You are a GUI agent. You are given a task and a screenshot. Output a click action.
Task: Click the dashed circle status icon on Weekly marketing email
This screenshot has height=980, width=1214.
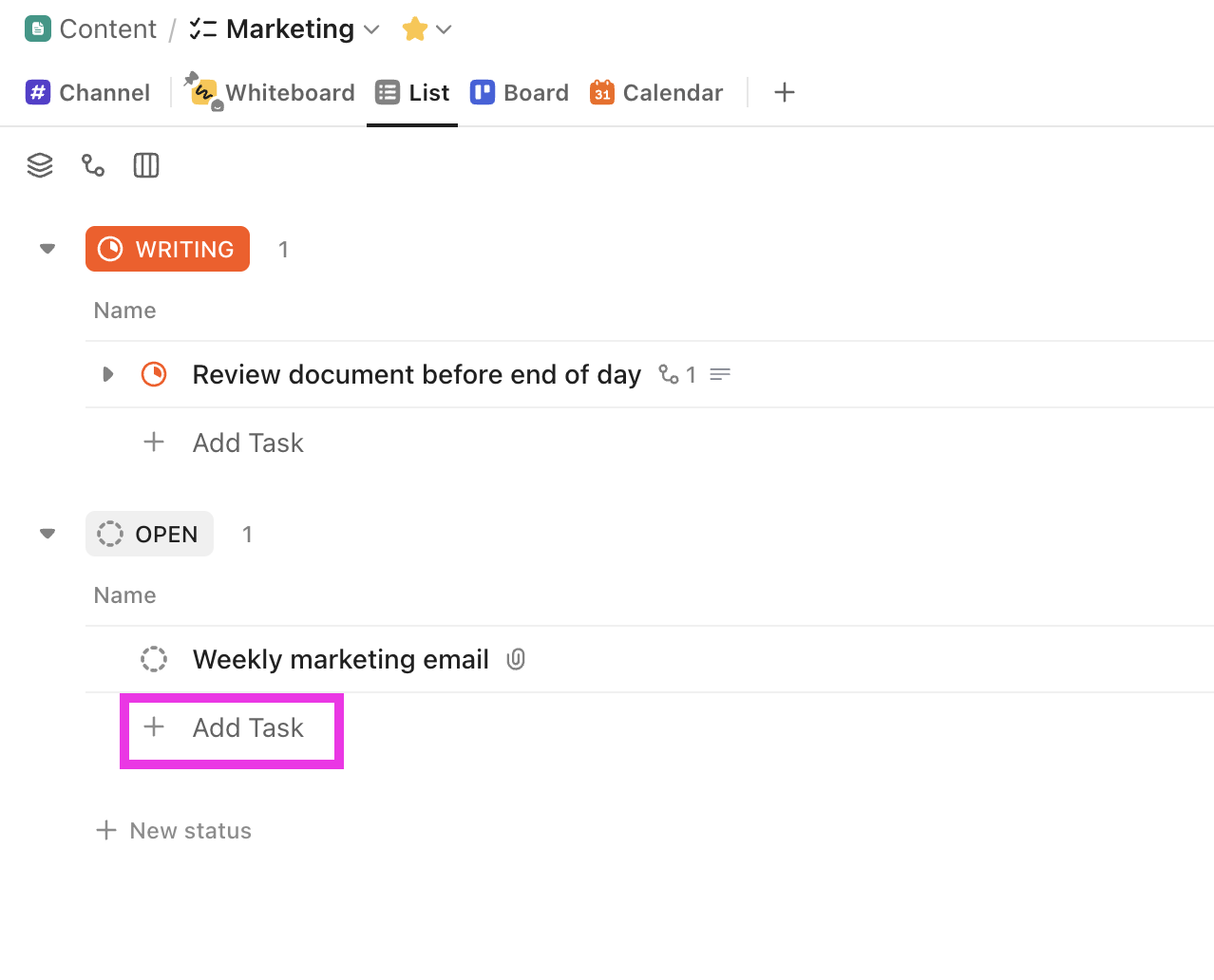(x=154, y=658)
